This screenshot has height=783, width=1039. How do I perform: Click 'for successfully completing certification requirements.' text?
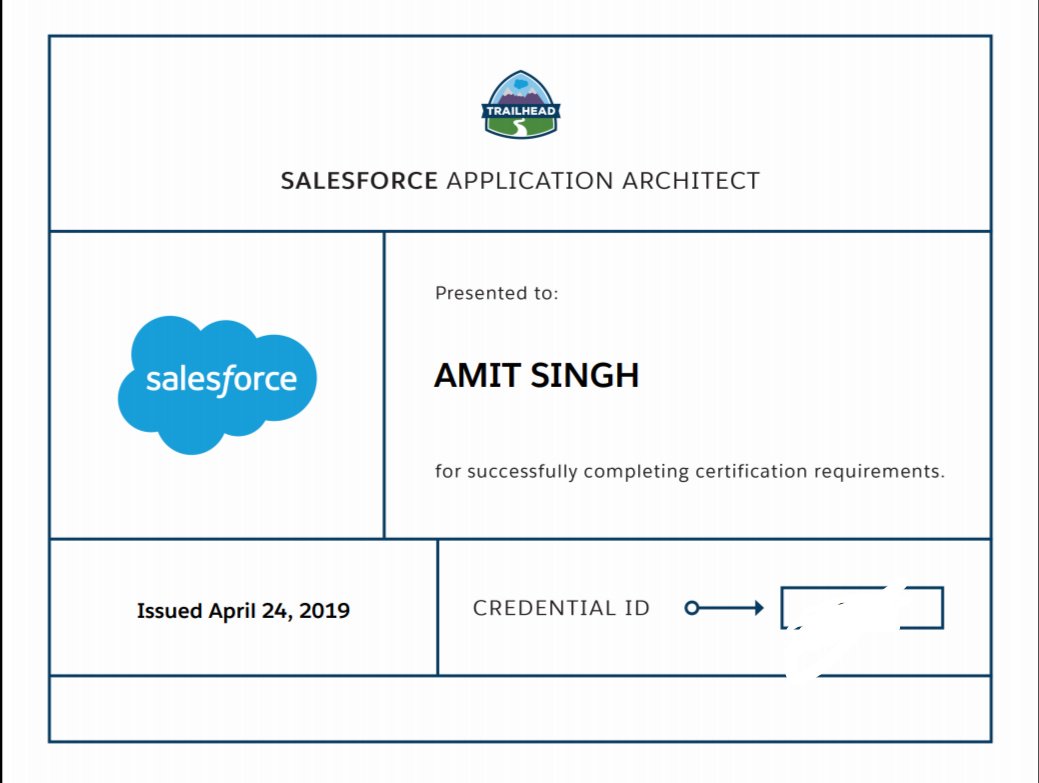click(690, 471)
